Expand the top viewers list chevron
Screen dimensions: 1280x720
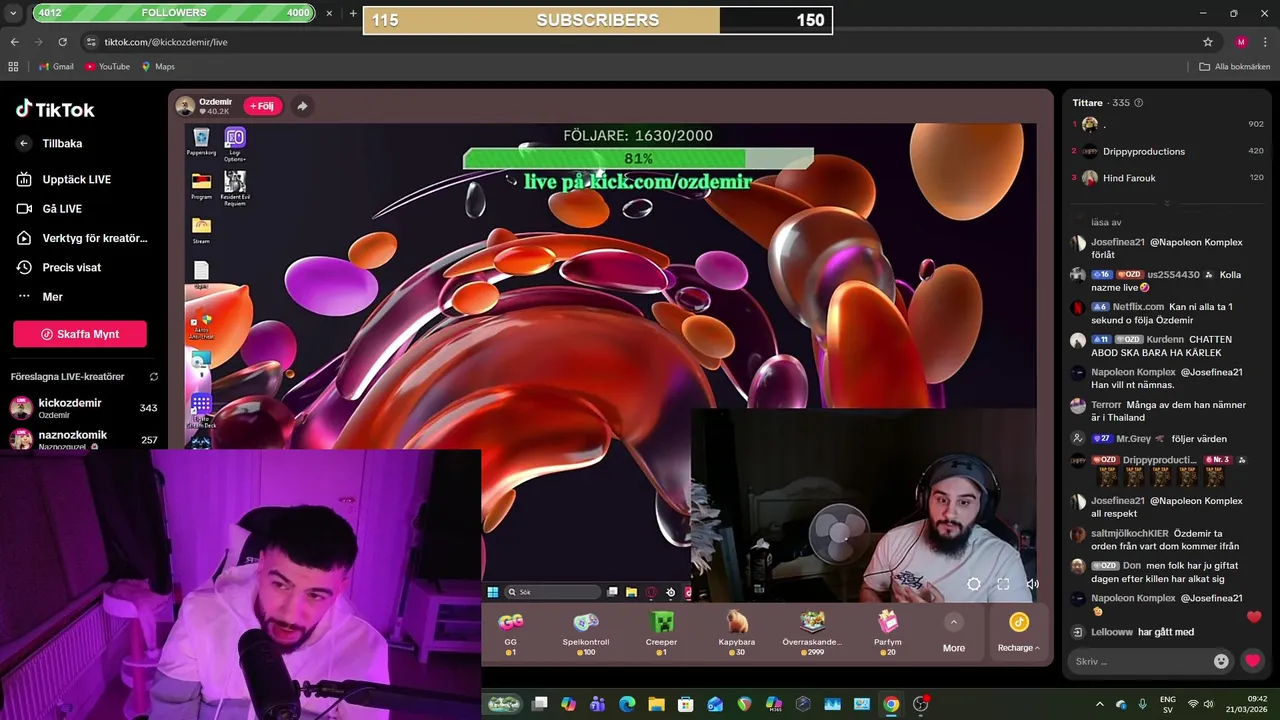[1166, 203]
